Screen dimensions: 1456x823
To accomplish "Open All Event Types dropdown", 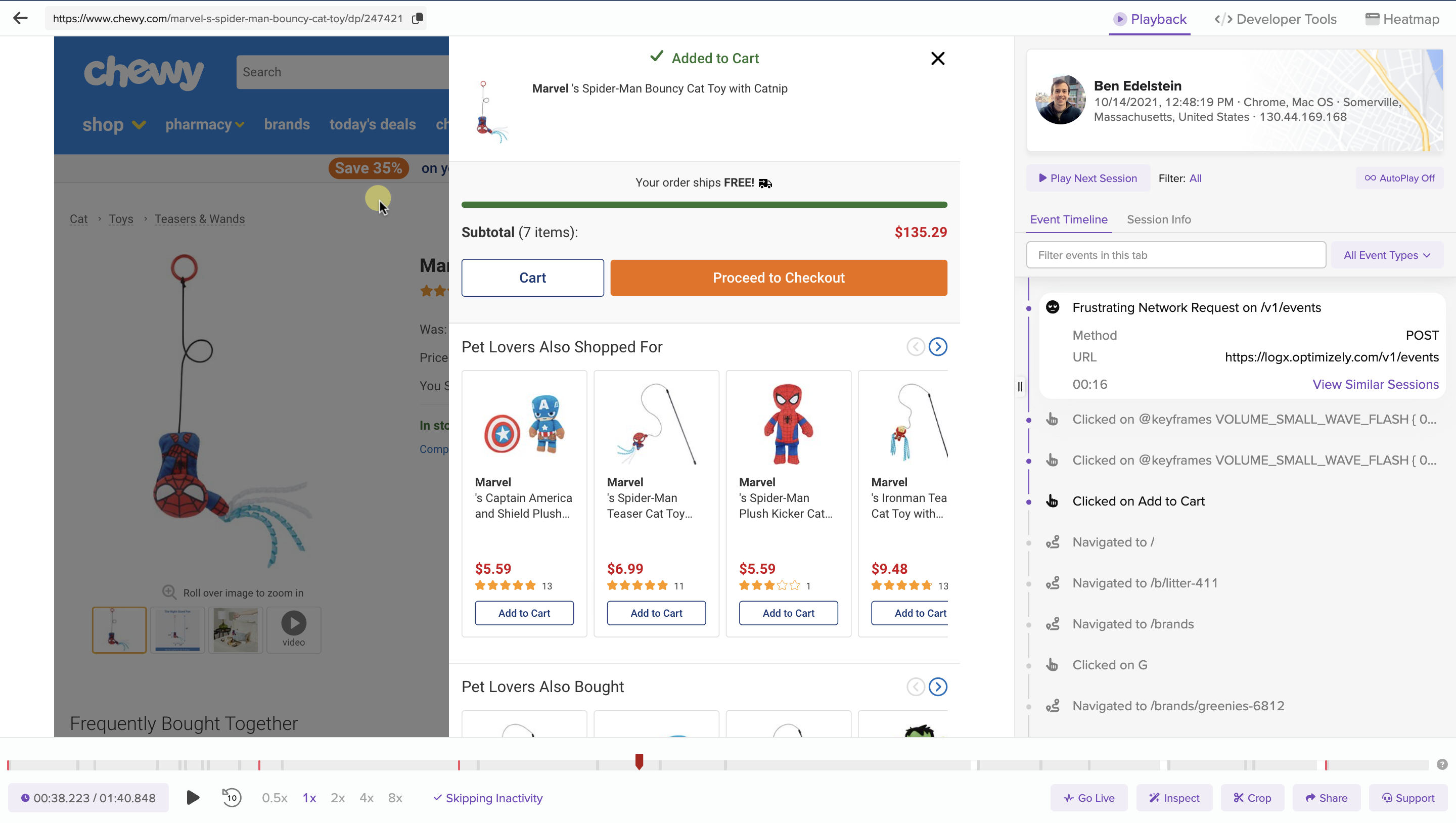I will (1387, 255).
